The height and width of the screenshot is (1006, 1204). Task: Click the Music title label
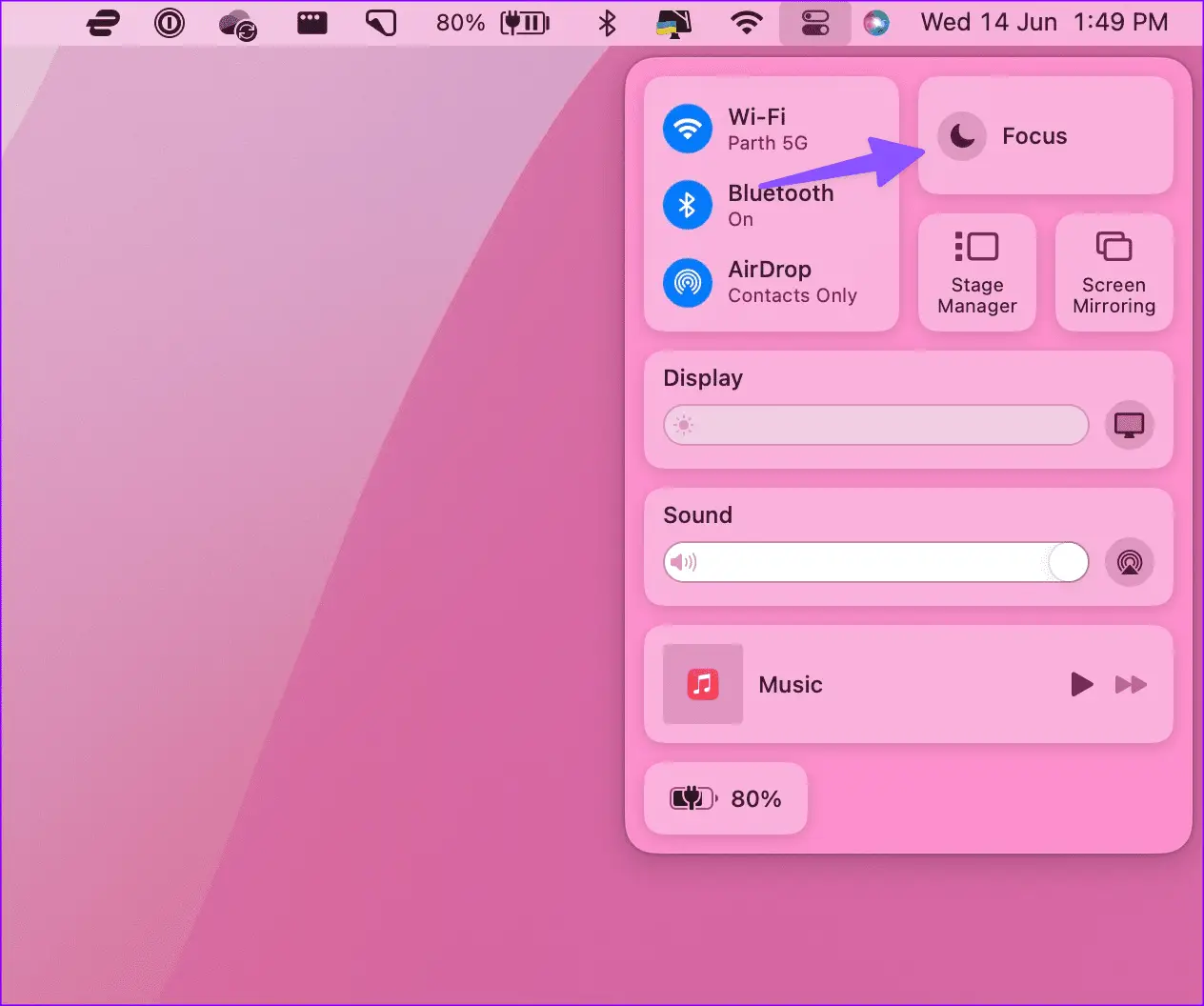791,684
